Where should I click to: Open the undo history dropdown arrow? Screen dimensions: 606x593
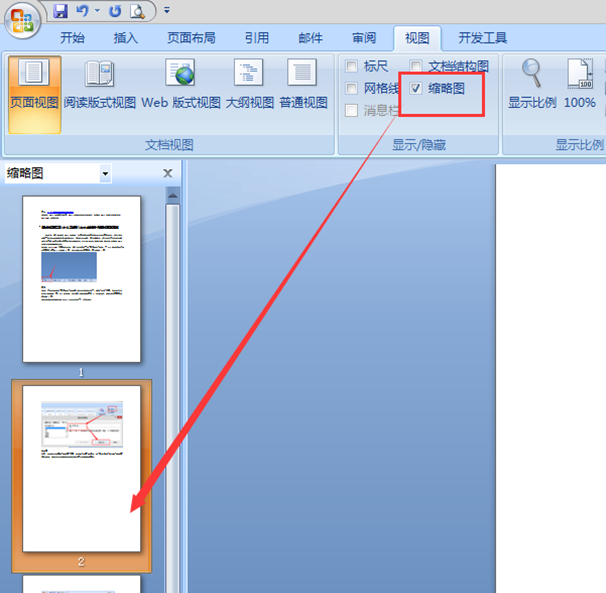pyautogui.click(x=97, y=11)
